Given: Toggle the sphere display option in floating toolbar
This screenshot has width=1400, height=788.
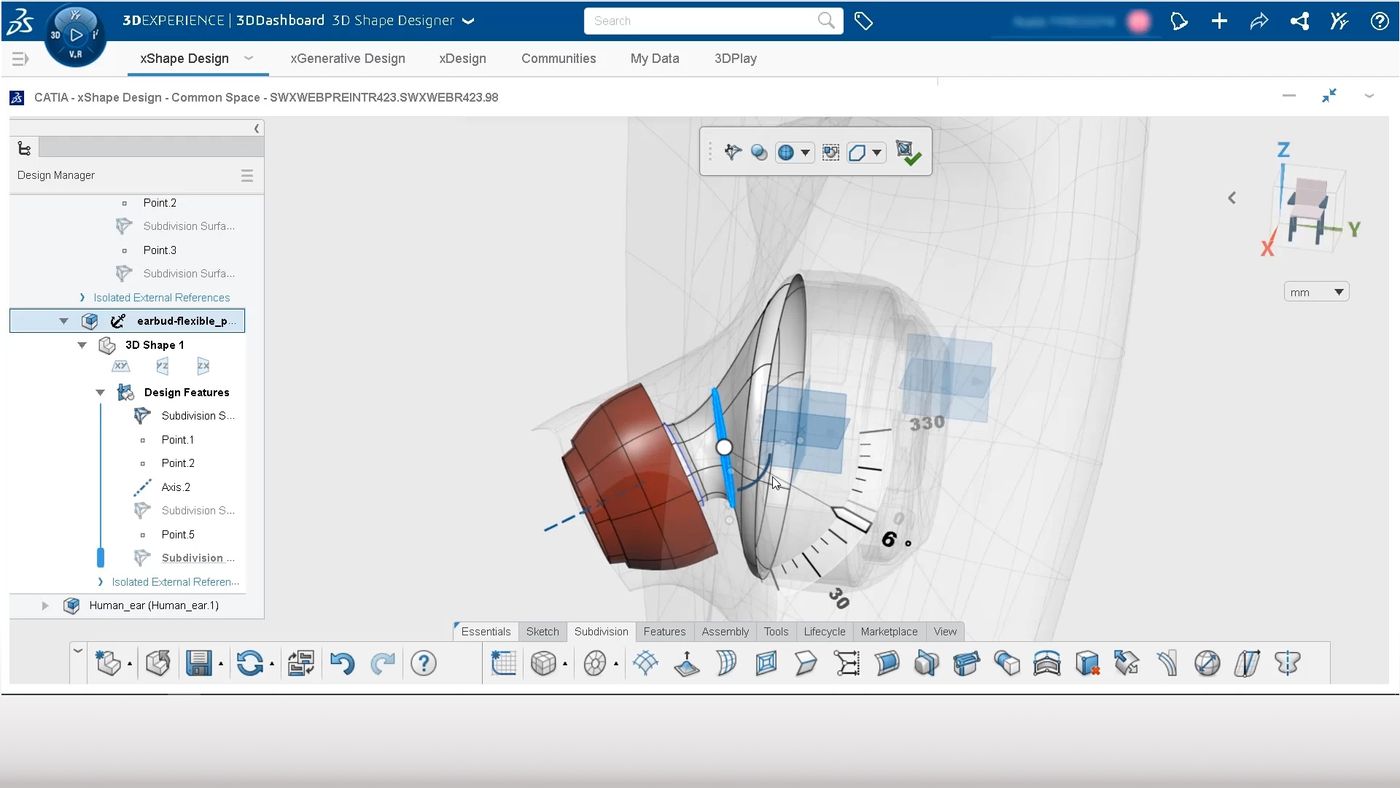Looking at the screenshot, I should click(759, 152).
